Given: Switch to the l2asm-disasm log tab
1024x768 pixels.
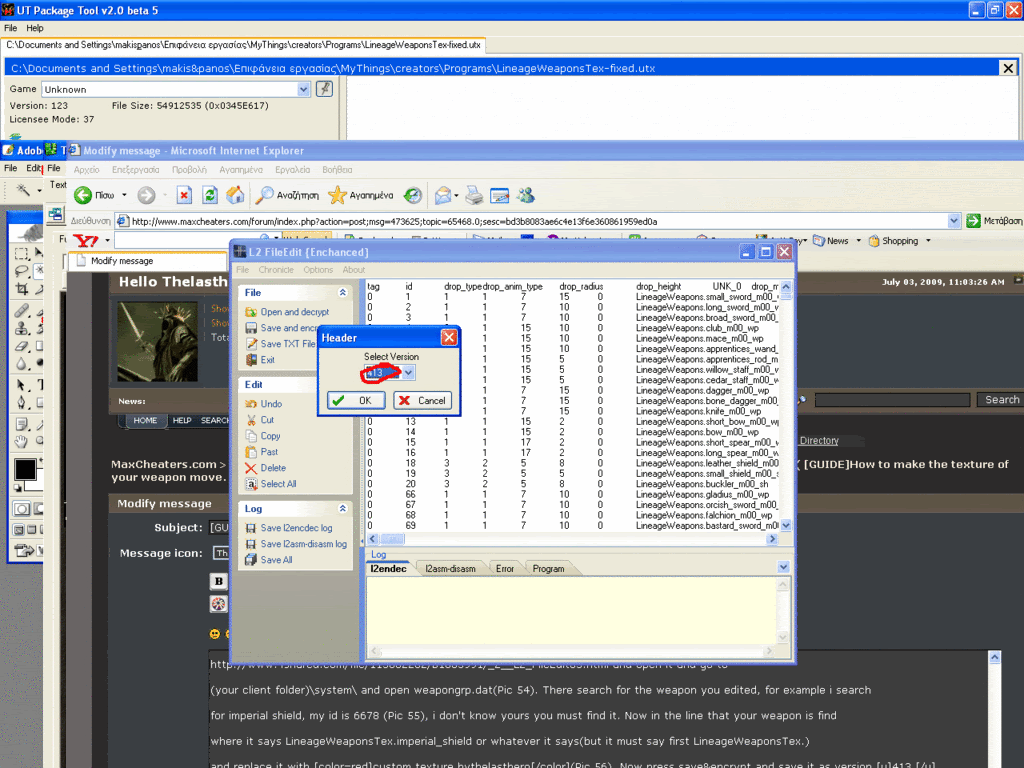Looking at the screenshot, I should (x=450, y=569).
